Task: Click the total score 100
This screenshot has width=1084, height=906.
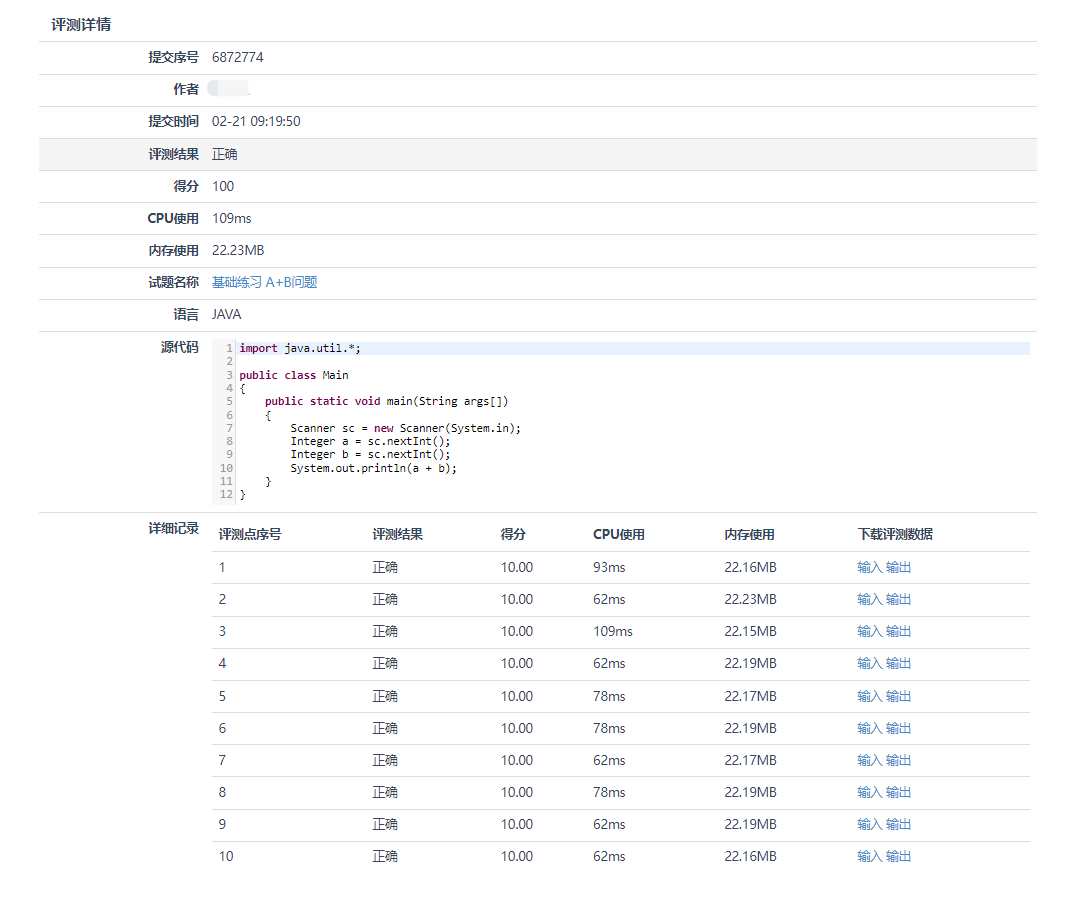Action: 223,187
